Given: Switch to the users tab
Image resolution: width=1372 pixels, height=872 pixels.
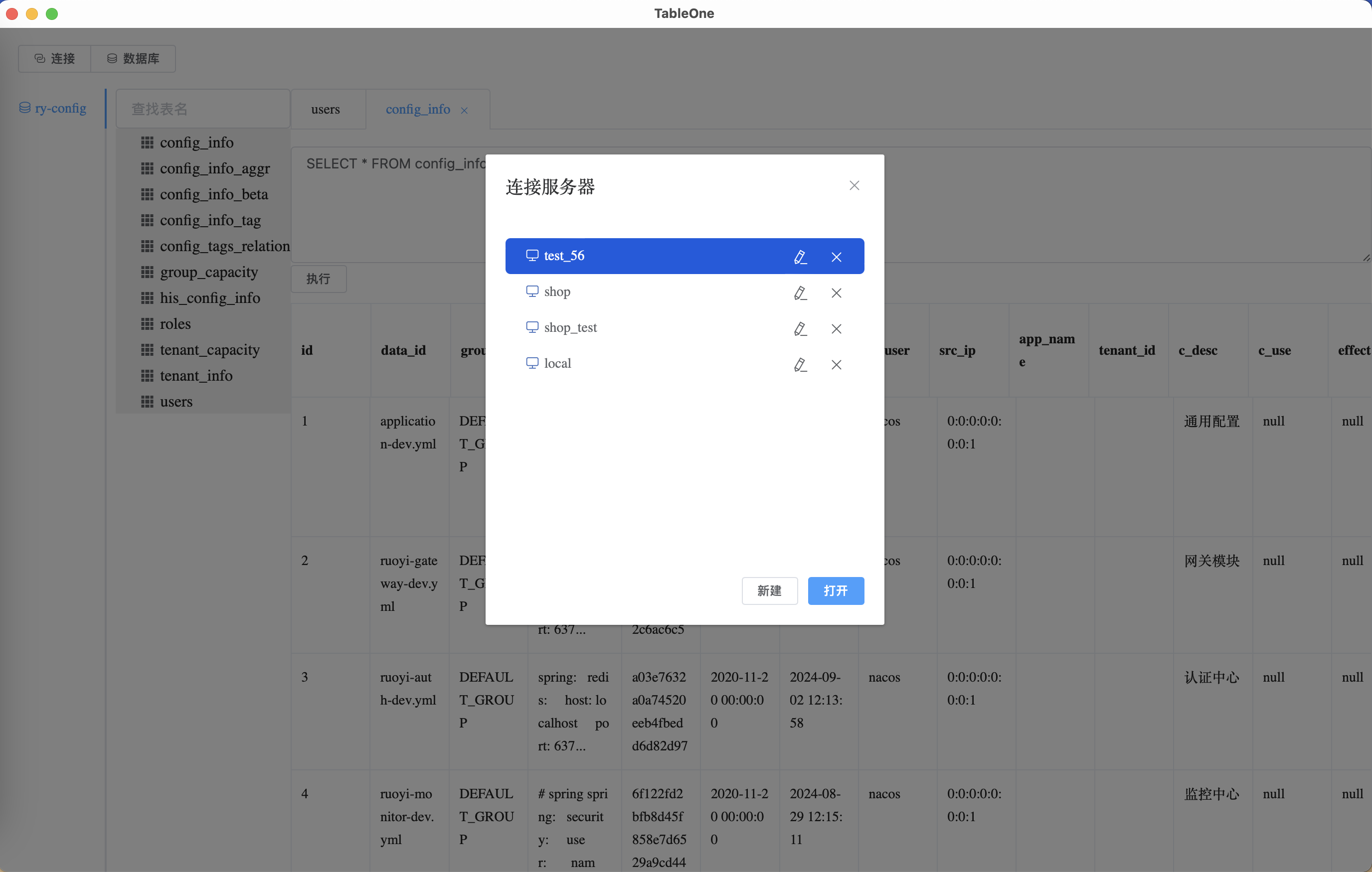Looking at the screenshot, I should click(326, 109).
